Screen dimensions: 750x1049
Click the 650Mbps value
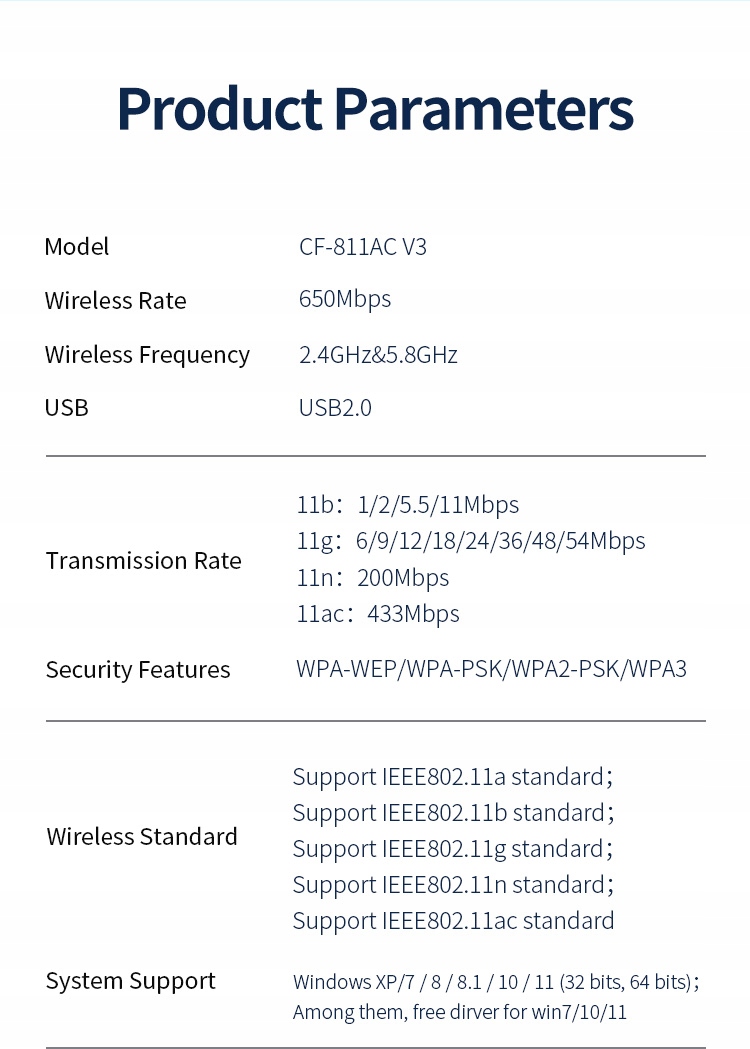[345, 299]
